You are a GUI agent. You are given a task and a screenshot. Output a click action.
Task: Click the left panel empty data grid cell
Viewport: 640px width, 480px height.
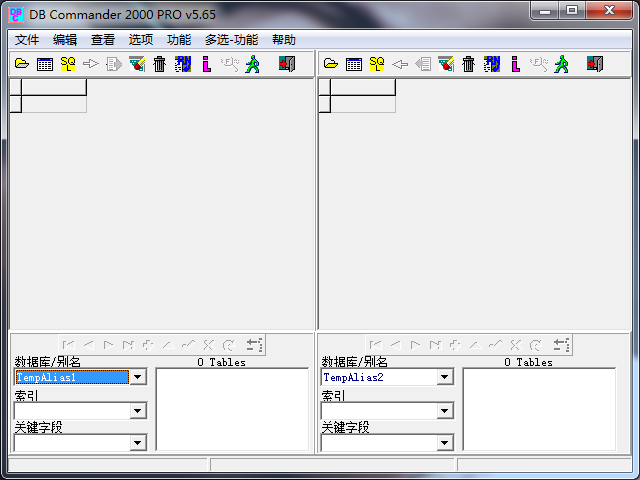click(54, 104)
